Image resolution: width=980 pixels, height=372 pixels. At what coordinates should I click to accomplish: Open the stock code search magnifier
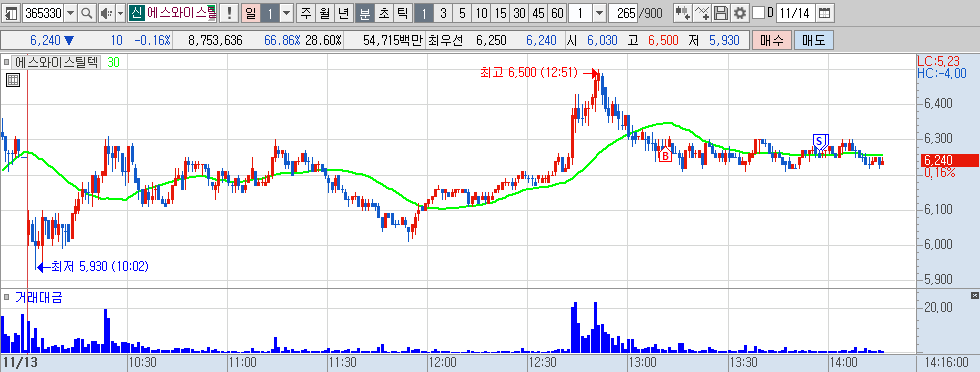pos(87,13)
